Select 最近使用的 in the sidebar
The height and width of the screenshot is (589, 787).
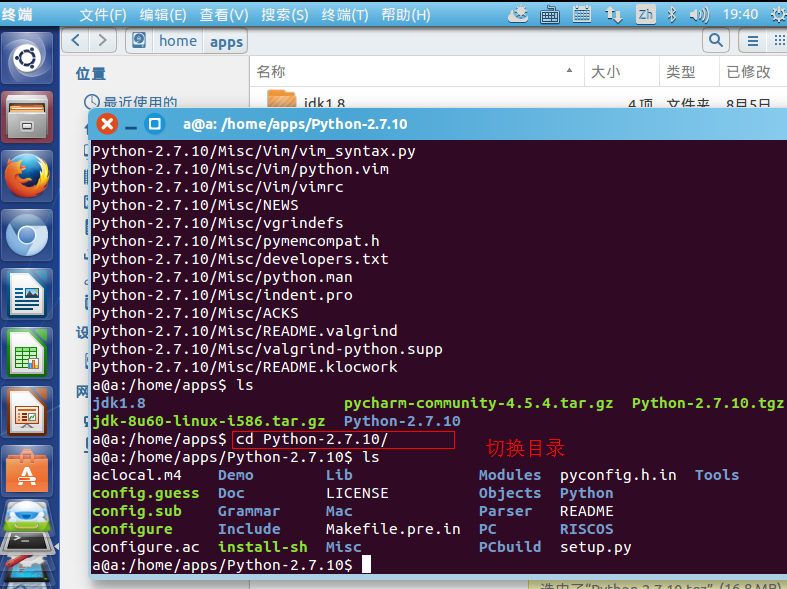131,102
